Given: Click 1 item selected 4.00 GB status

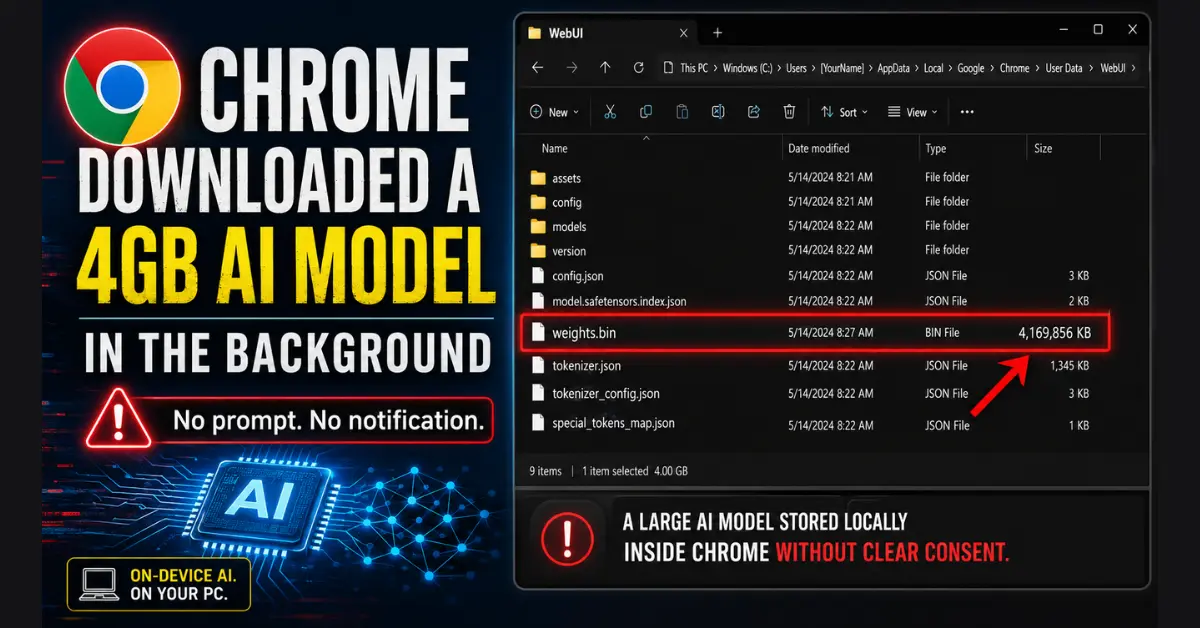Looking at the screenshot, I should pyautogui.click(x=635, y=471).
